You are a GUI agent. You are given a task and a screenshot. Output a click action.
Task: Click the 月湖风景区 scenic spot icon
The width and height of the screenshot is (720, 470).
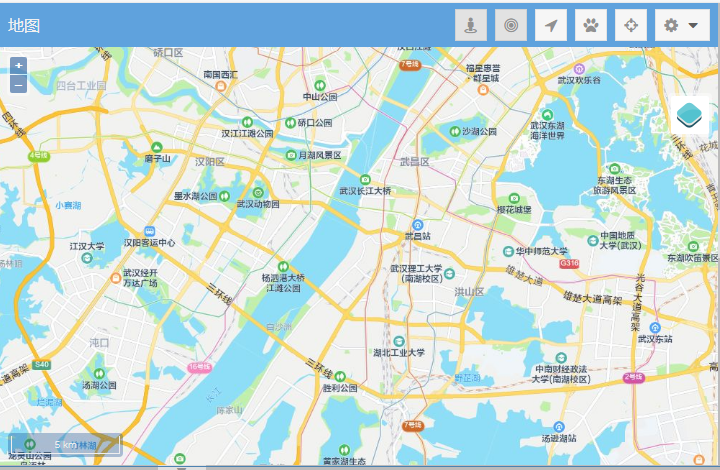pyautogui.click(x=291, y=155)
